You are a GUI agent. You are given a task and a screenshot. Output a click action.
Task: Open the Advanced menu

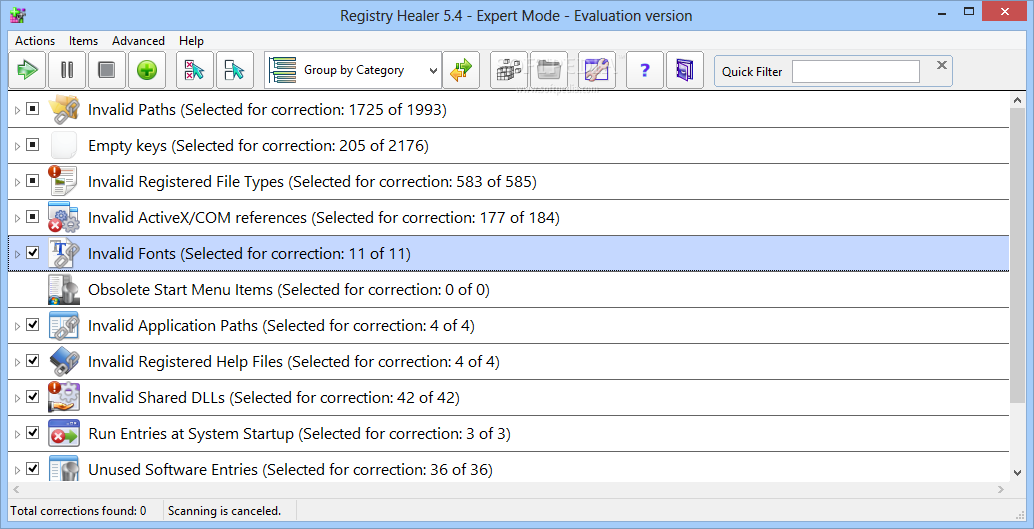(138, 41)
